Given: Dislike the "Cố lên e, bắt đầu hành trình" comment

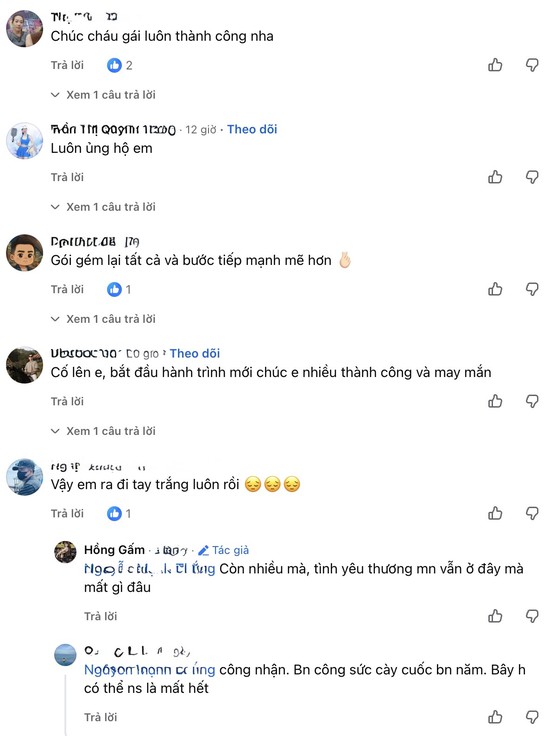Looking at the screenshot, I should tap(532, 401).
